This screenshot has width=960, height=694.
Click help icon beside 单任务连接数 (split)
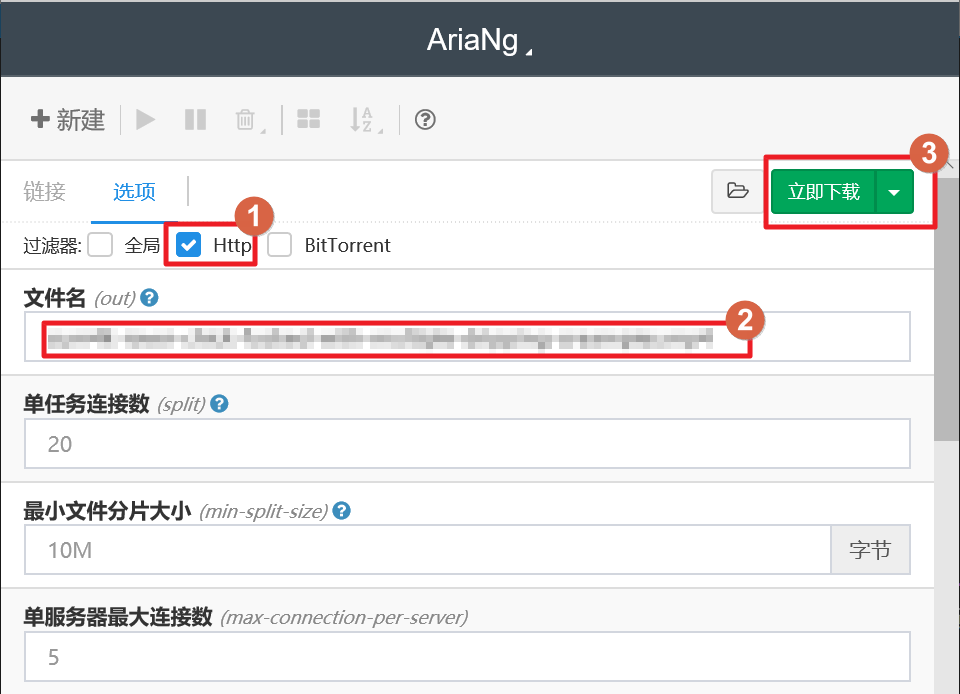pos(220,404)
